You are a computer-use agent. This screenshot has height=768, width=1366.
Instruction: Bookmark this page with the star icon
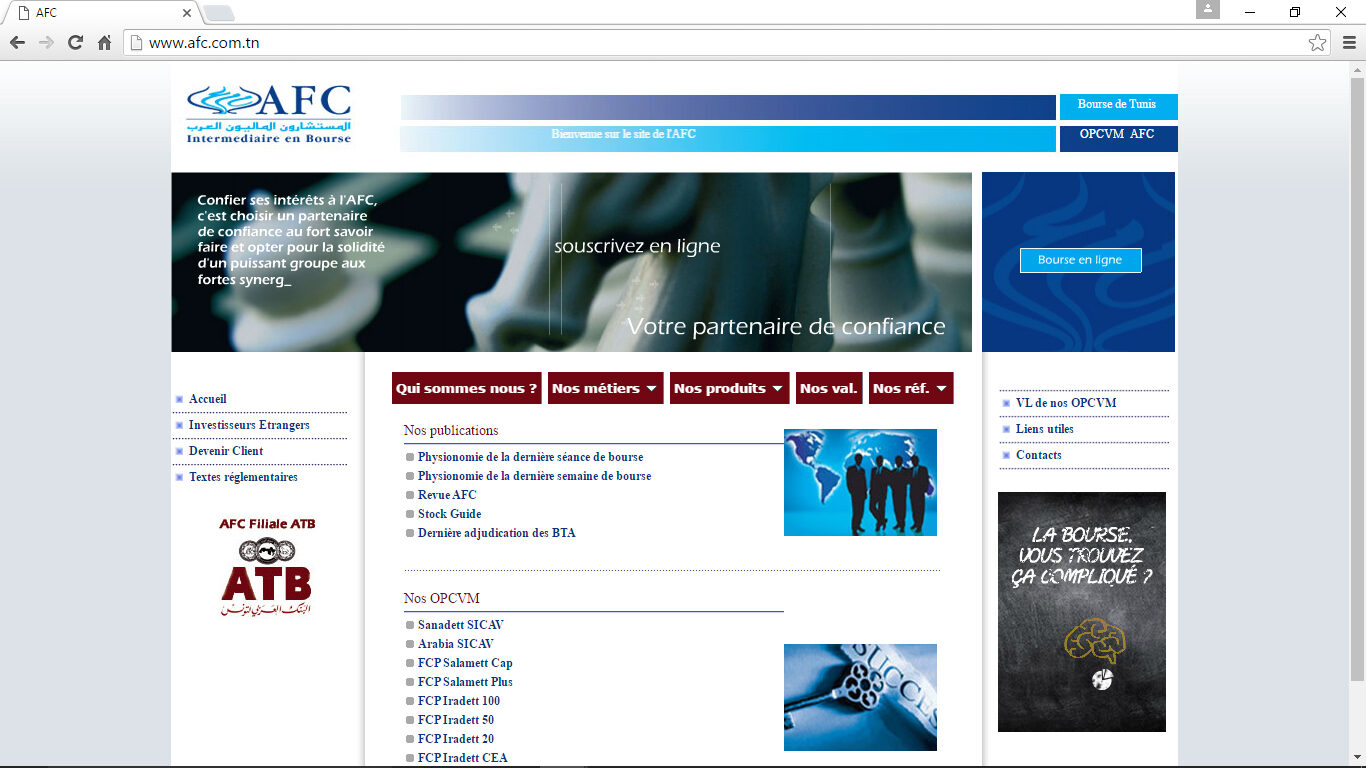coord(1317,43)
